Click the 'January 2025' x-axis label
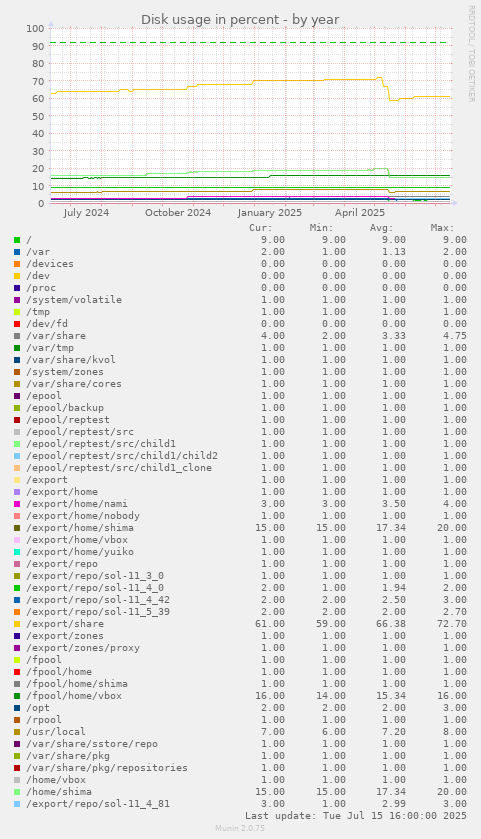 (270, 212)
